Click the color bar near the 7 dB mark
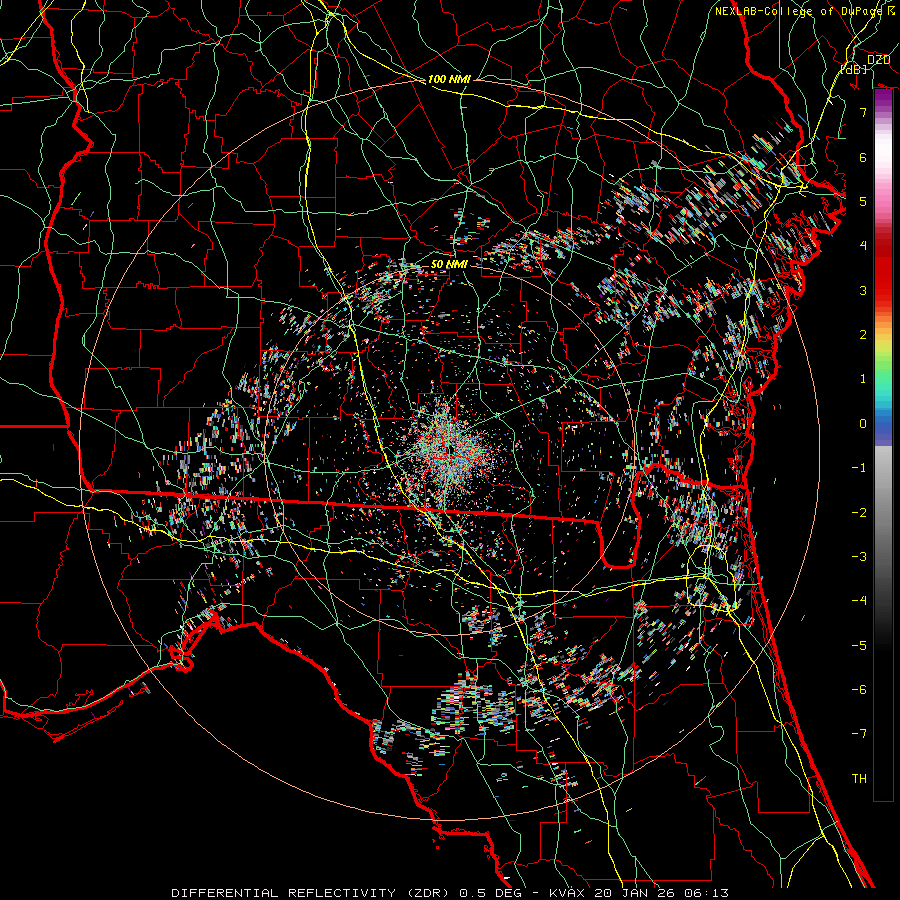 tap(883, 112)
